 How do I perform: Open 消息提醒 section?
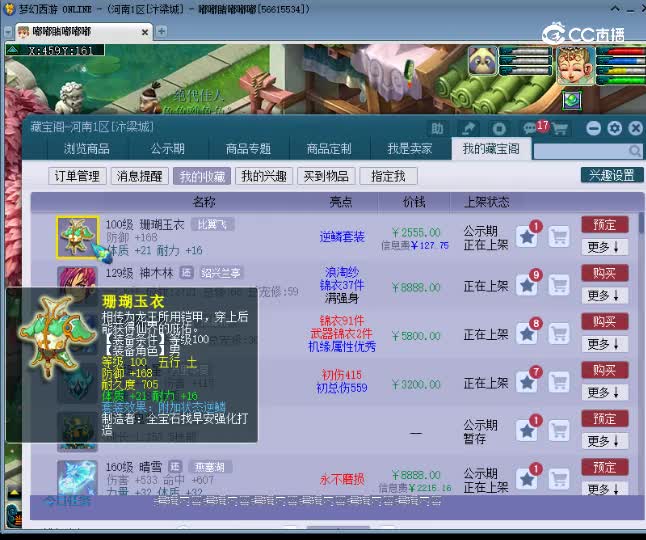pyautogui.click(x=139, y=176)
